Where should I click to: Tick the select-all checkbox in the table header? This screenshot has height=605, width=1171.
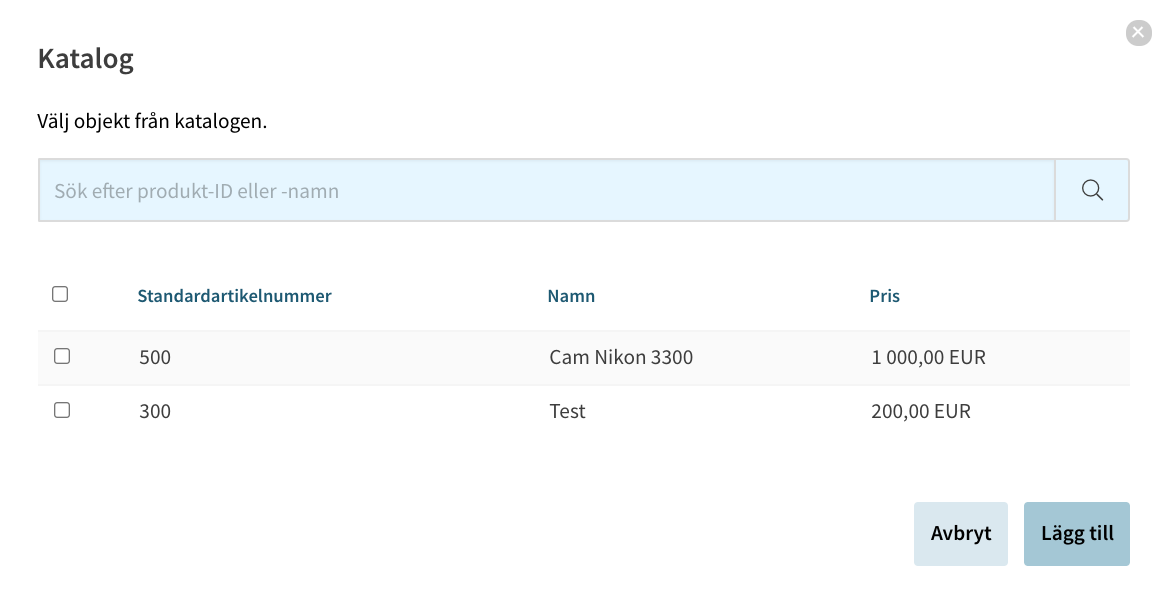pos(60,294)
